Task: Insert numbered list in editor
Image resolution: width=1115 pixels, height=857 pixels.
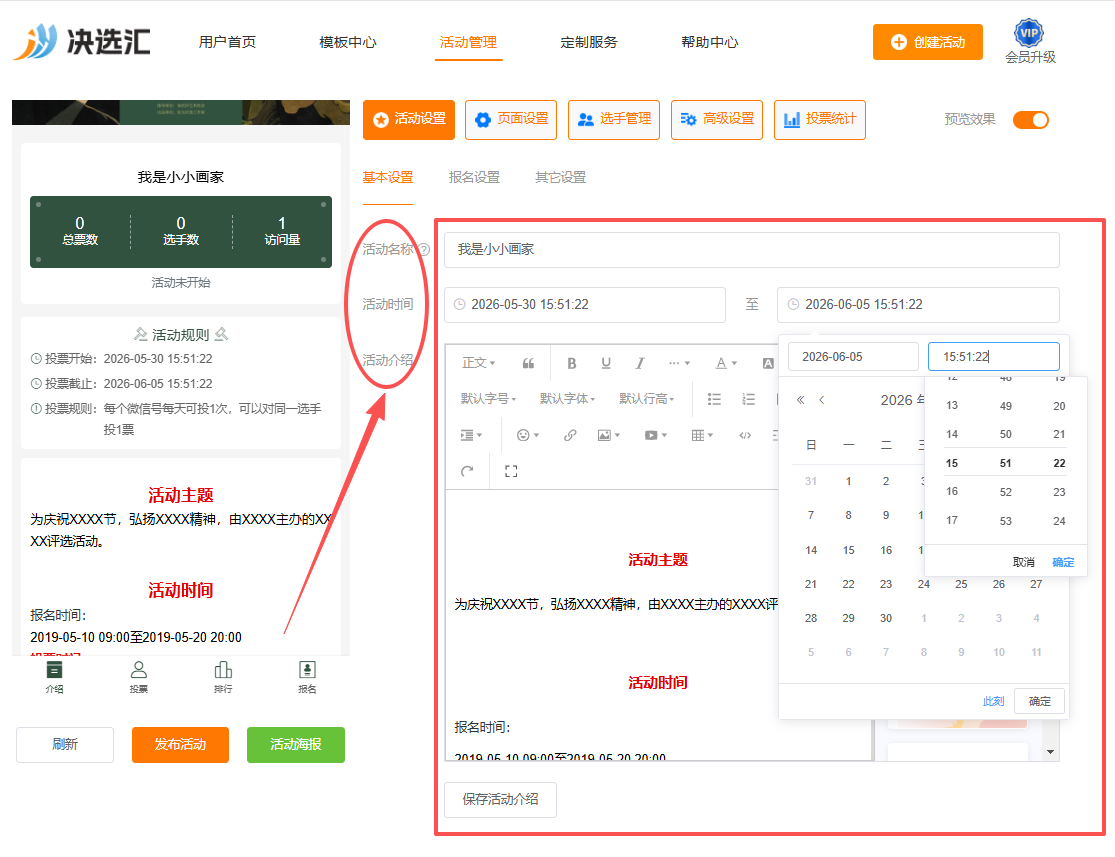Action: point(748,399)
